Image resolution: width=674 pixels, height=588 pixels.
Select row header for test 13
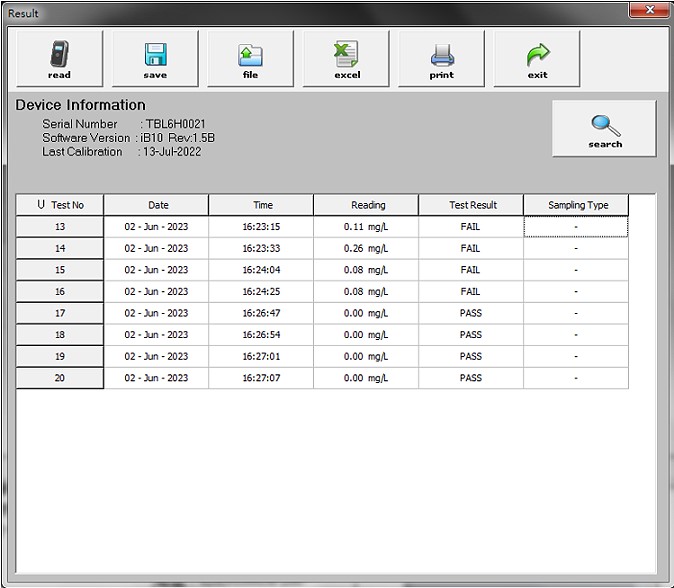[x=60, y=227]
